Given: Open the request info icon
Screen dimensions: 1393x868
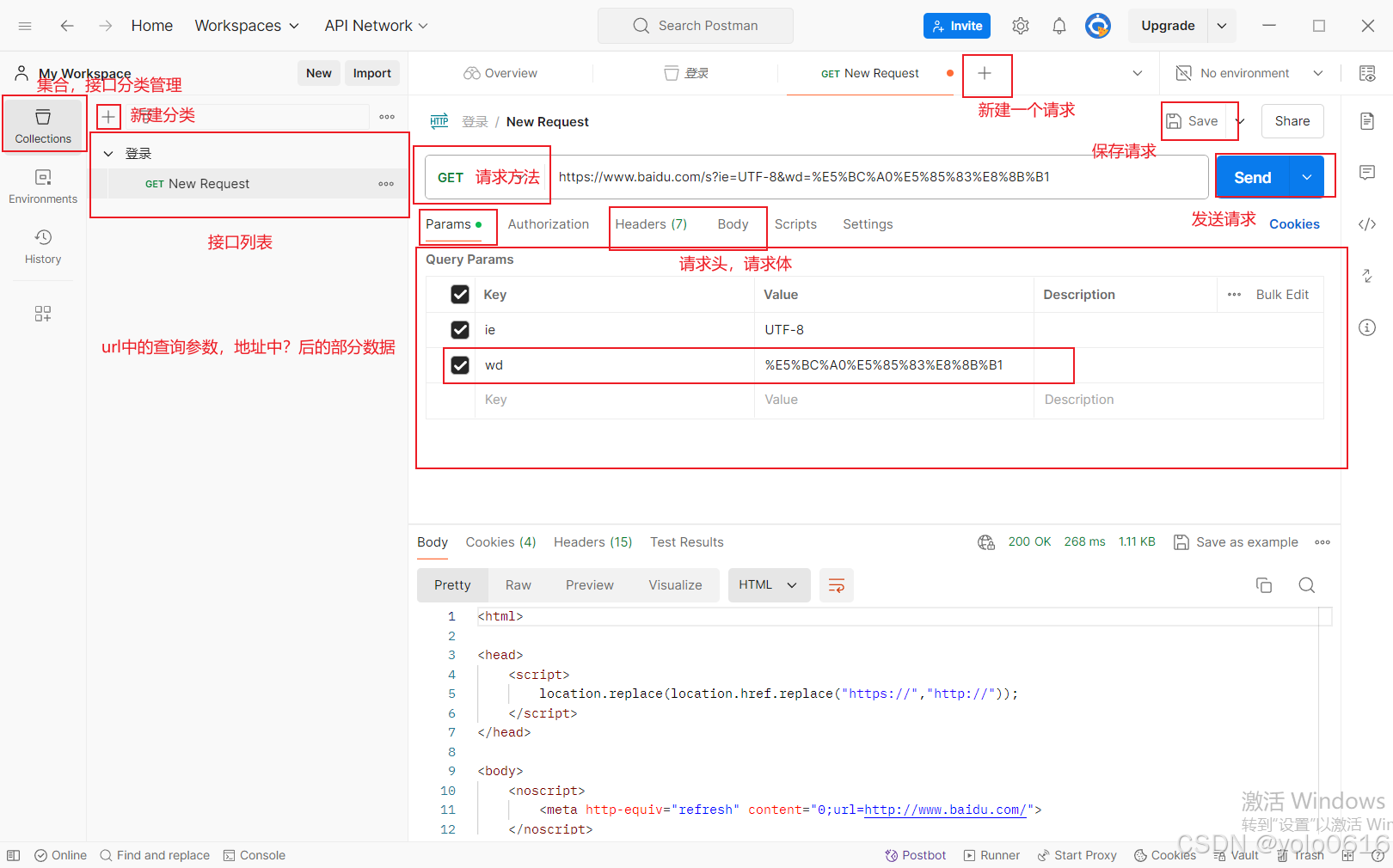Looking at the screenshot, I should tap(1367, 327).
